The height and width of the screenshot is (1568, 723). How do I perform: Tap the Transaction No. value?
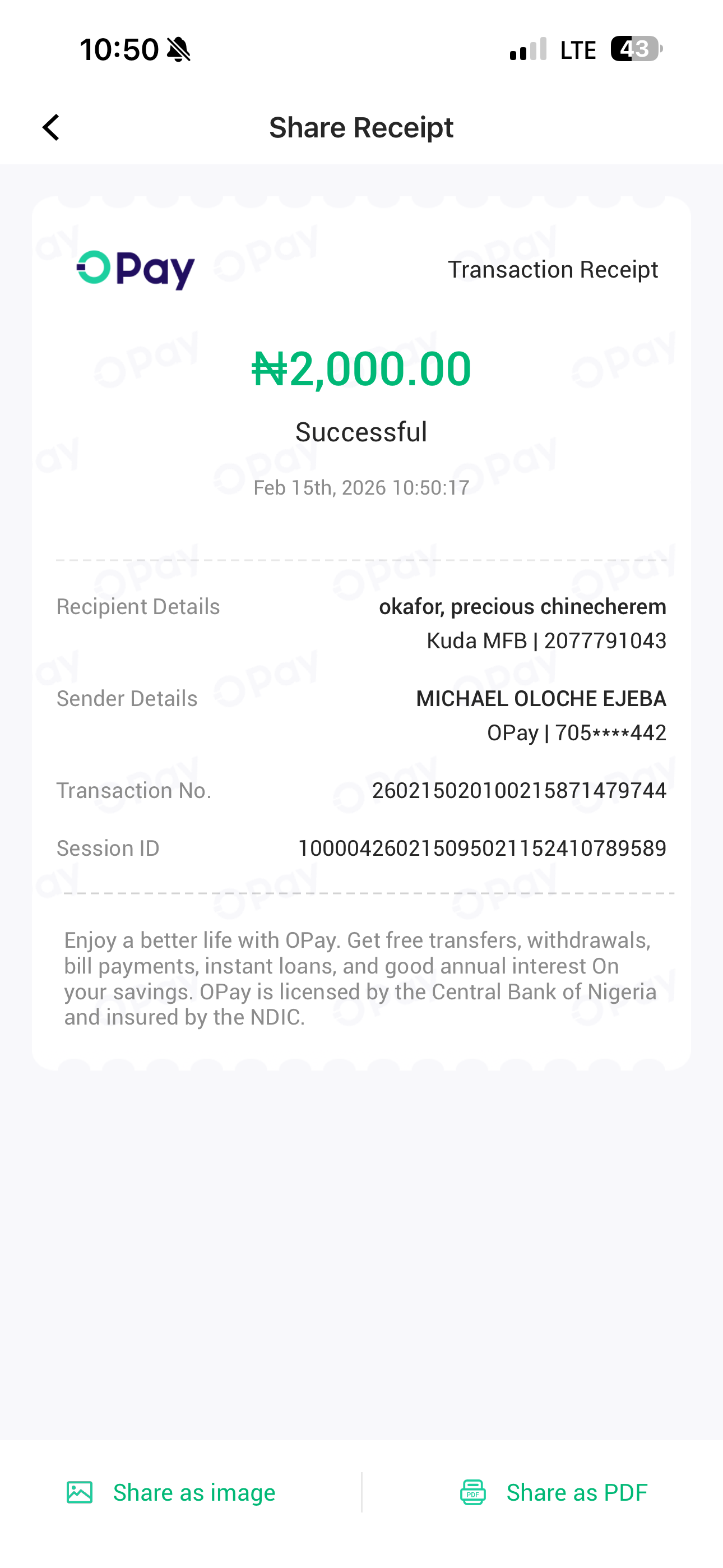pyautogui.click(x=518, y=791)
